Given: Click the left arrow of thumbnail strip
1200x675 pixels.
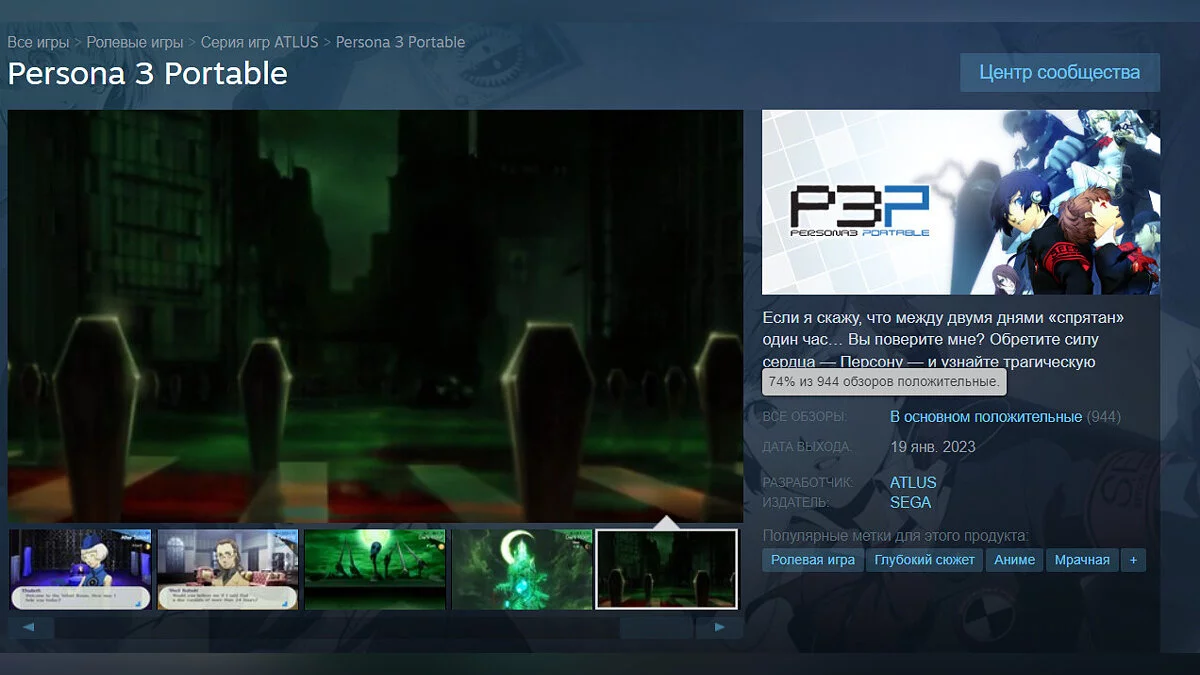Looking at the screenshot, I should click(31, 628).
